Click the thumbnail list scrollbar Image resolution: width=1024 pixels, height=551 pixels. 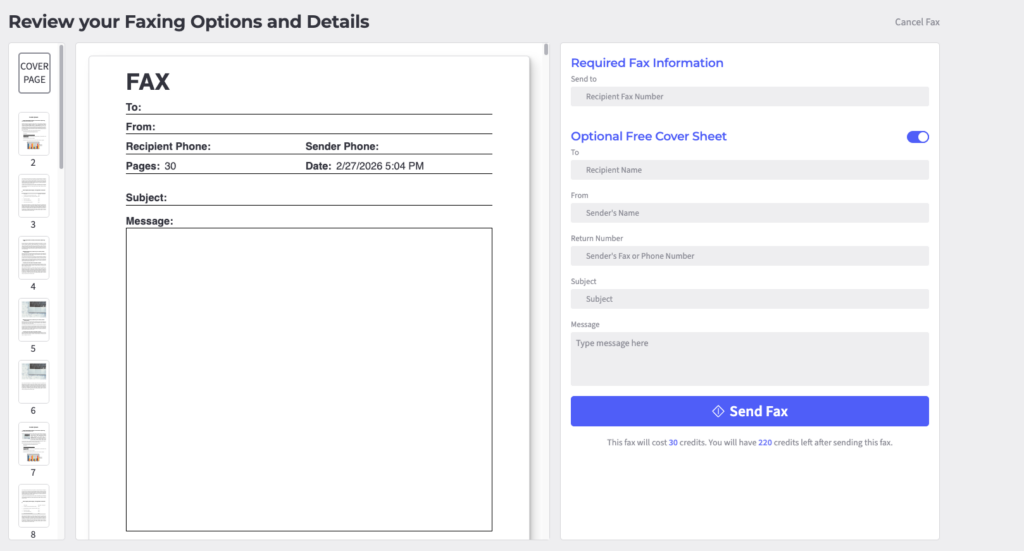61,108
